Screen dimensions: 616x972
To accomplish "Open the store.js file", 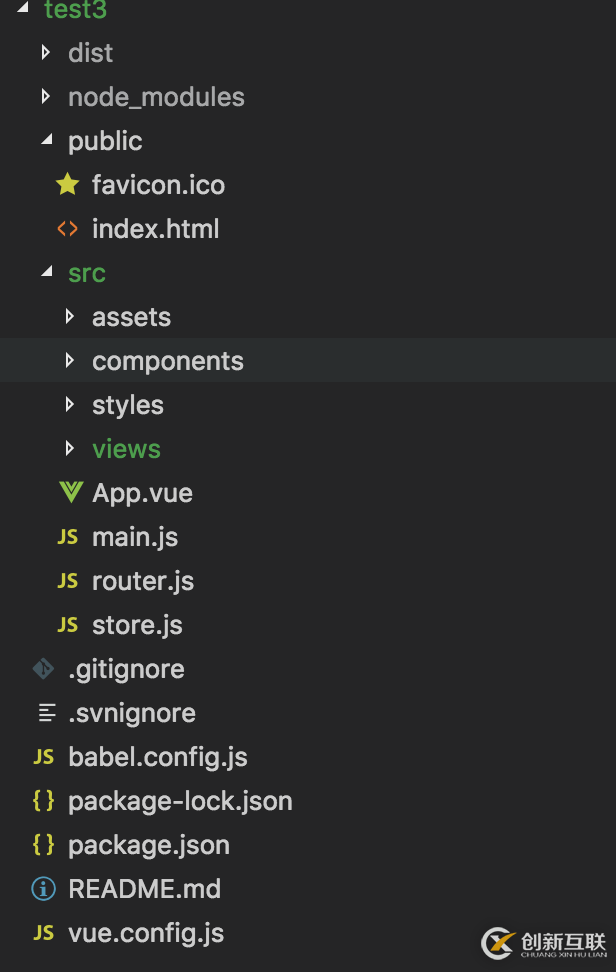I will 137,625.
